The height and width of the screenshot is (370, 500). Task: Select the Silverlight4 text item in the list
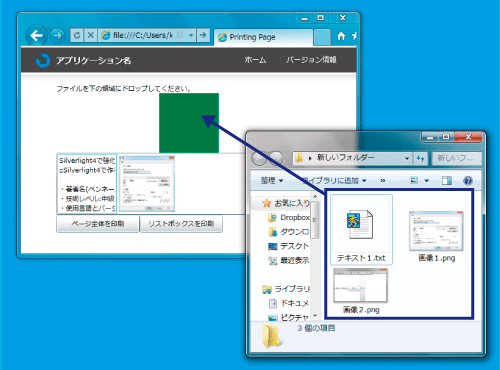click(87, 184)
